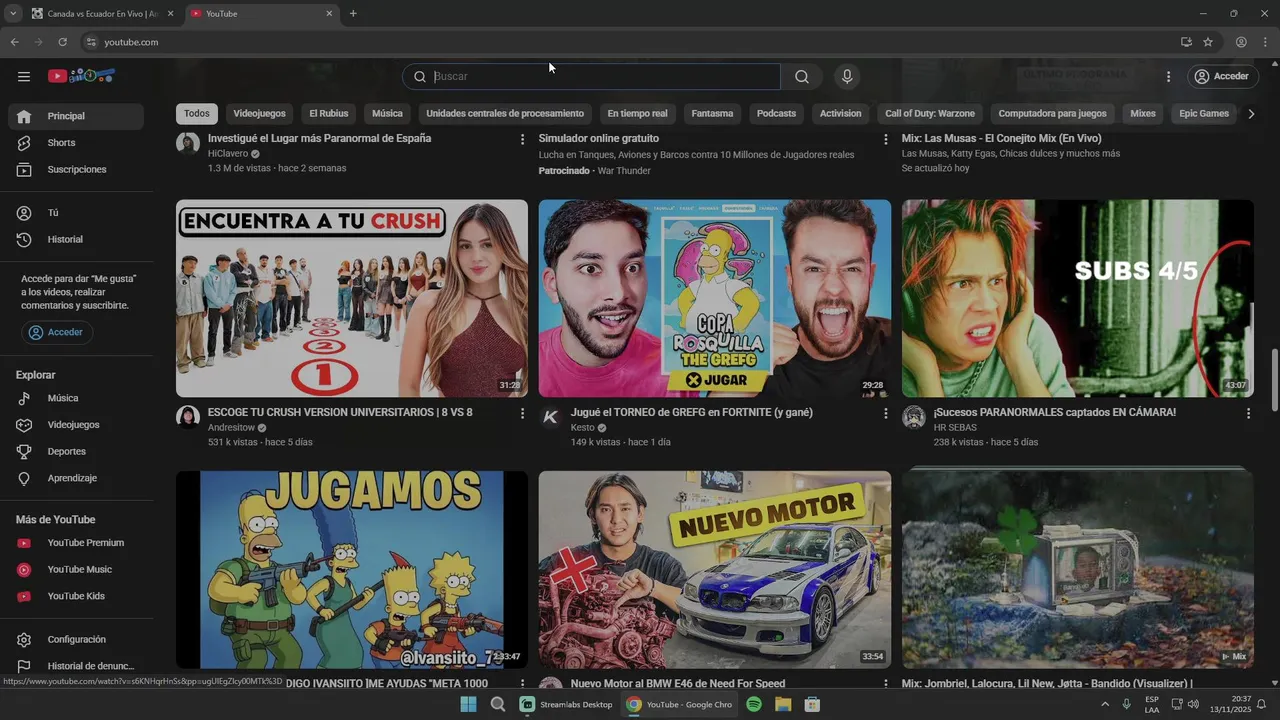Open Configuración in sidebar
1280x720 pixels.
tap(76, 640)
